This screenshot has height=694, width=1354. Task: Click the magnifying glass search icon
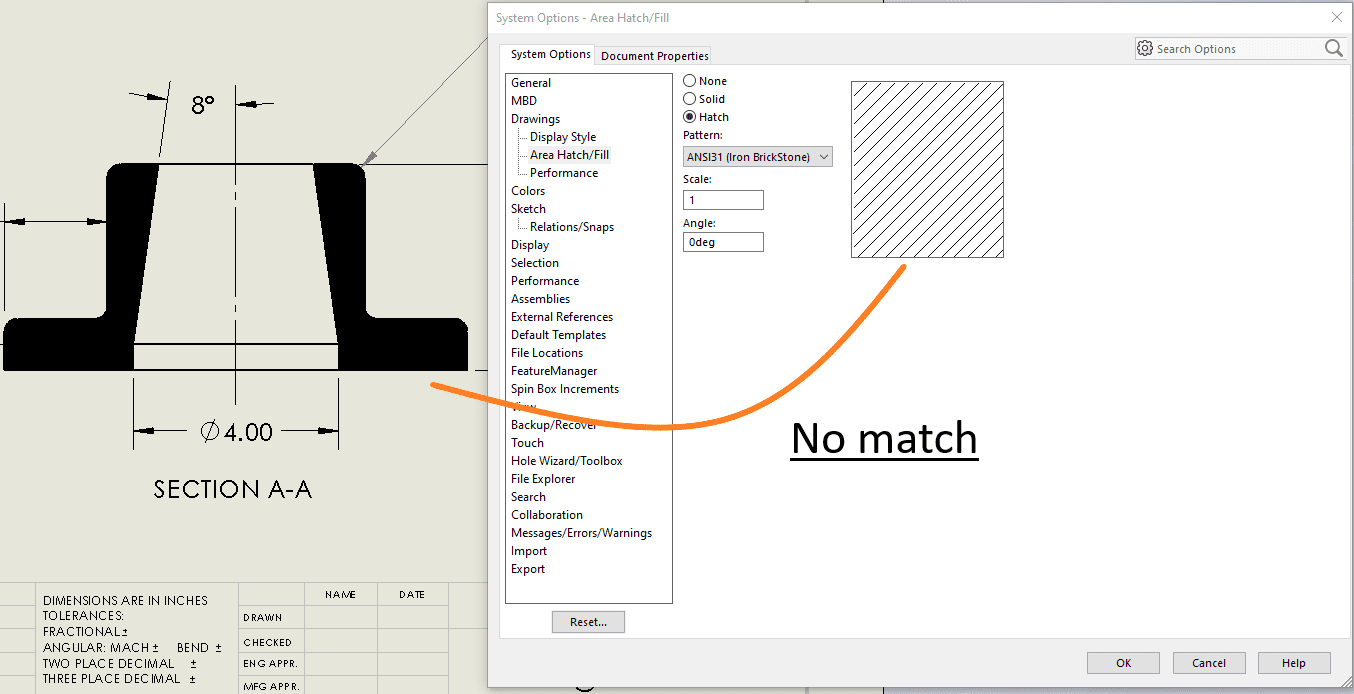(1333, 47)
